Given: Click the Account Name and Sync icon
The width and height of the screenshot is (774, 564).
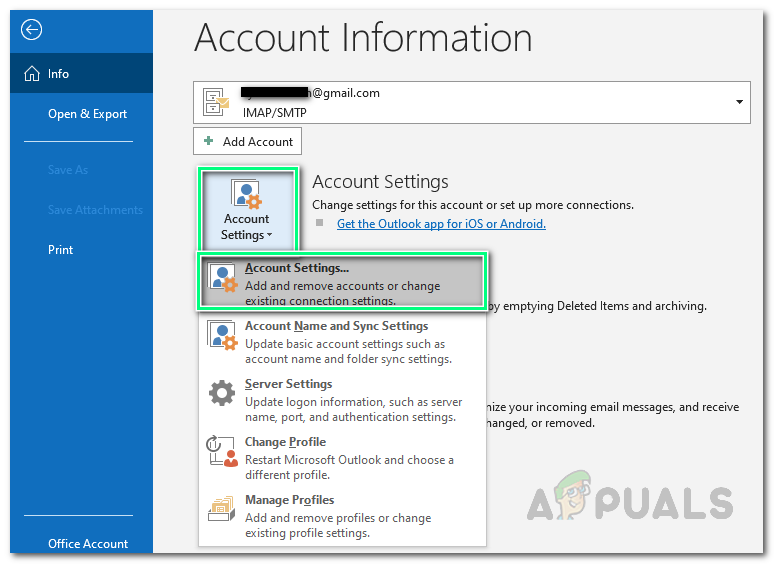Looking at the screenshot, I should [x=221, y=335].
